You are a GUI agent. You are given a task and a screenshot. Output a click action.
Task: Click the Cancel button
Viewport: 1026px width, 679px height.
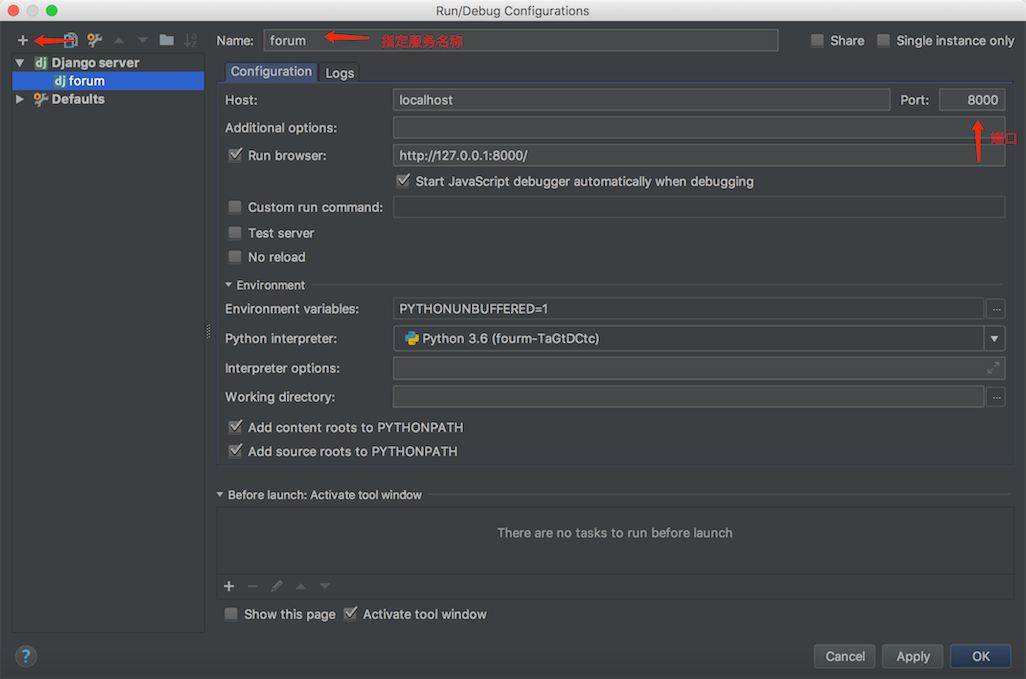pos(845,656)
